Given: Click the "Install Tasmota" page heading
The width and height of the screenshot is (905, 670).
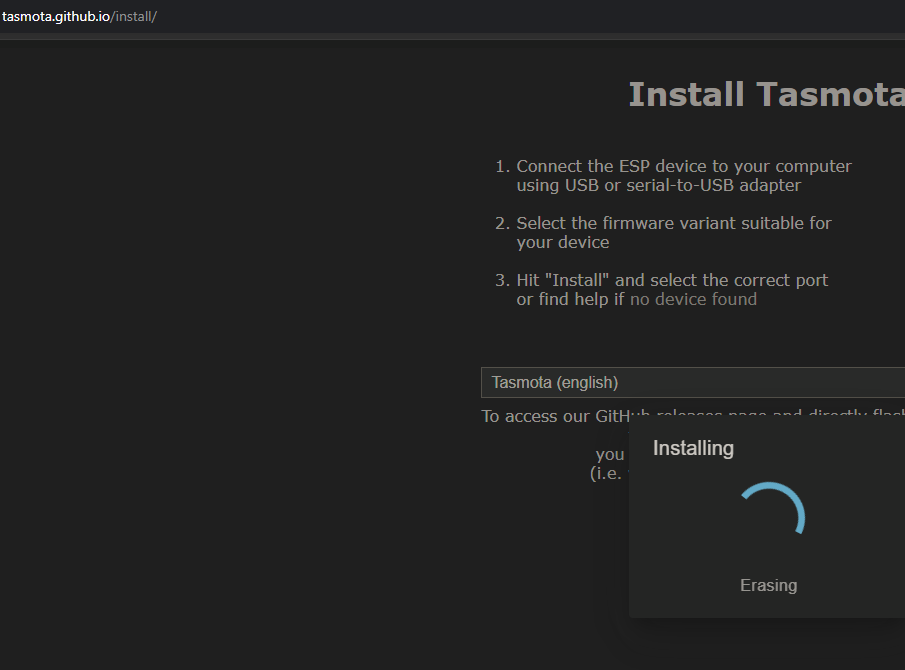Looking at the screenshot, I should [765, 94].
